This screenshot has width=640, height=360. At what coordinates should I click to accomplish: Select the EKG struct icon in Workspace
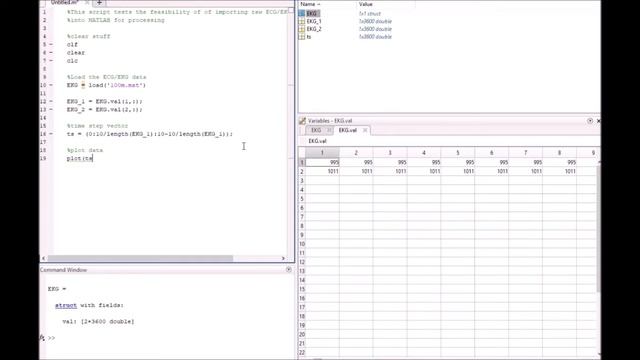(302, 13)
